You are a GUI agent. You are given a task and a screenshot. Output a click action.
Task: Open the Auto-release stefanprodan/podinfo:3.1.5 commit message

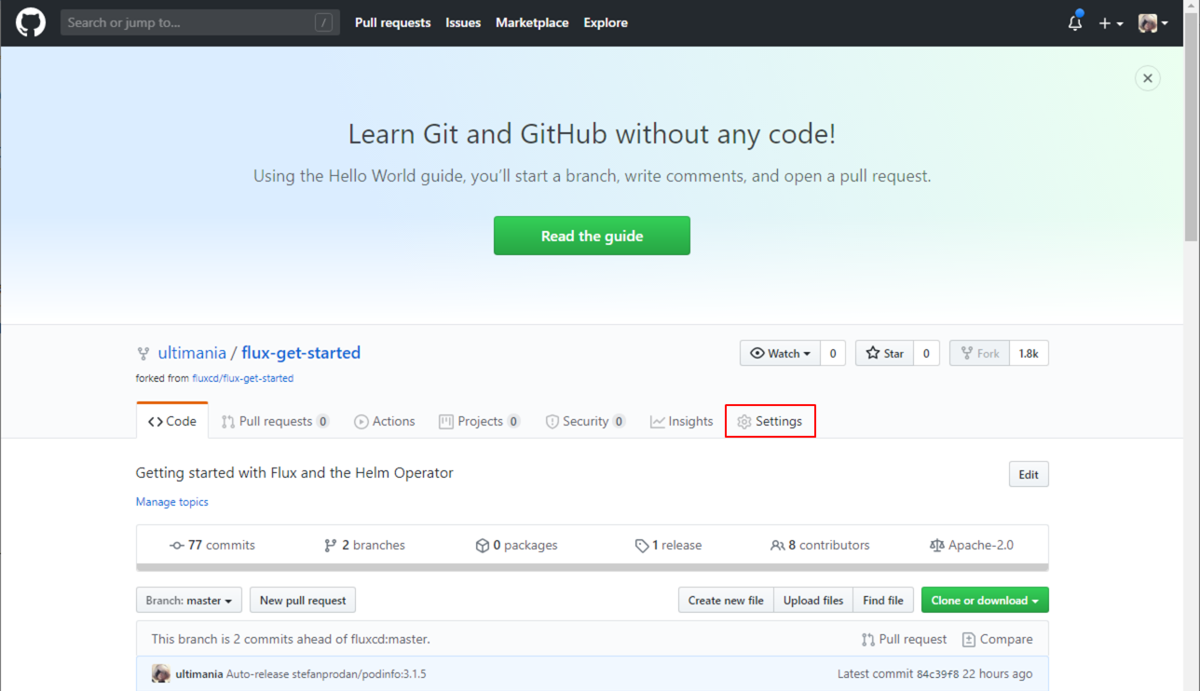coord(326,674)
